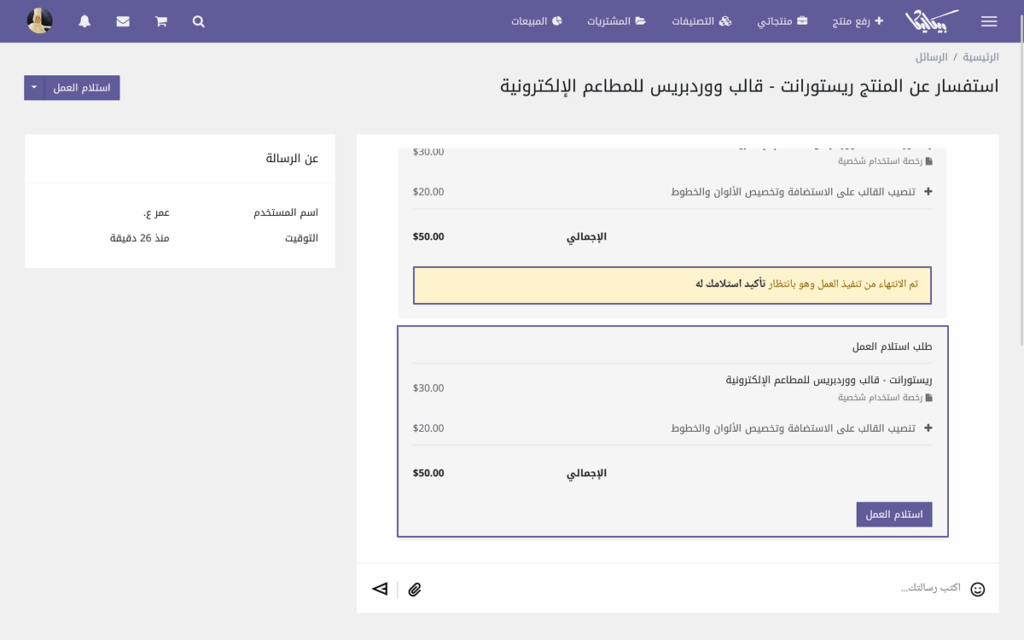1024x640 pixels.
Task: Click plus icon beside $20.00 add-on in upper card
Action: coord(928,191)
